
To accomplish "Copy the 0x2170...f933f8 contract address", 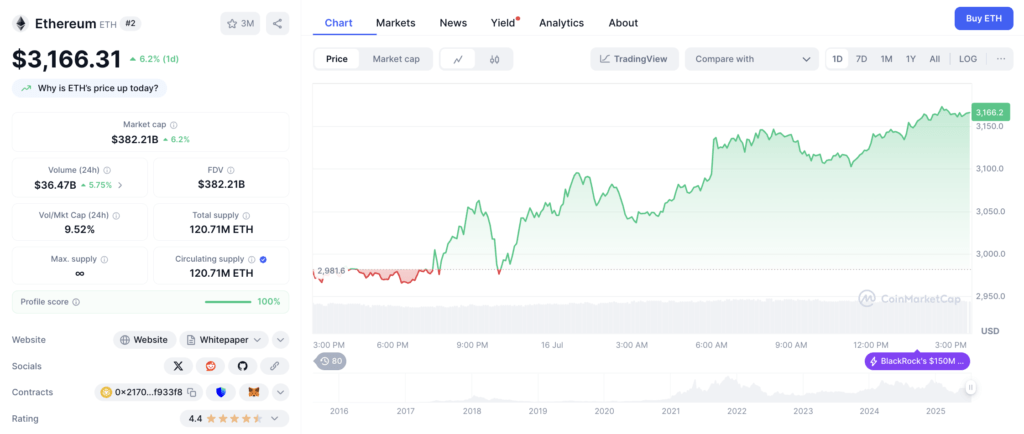I will pyautogui.click(x=192, y=392).
